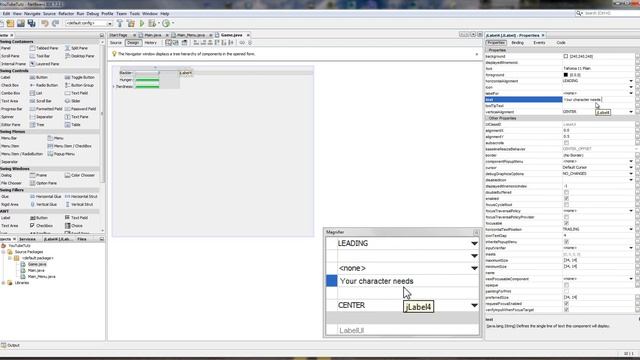The height and width of the screenshot is (360, 640).
Task: Collapse the Source Packages tree node
Action: pos(4,252)
